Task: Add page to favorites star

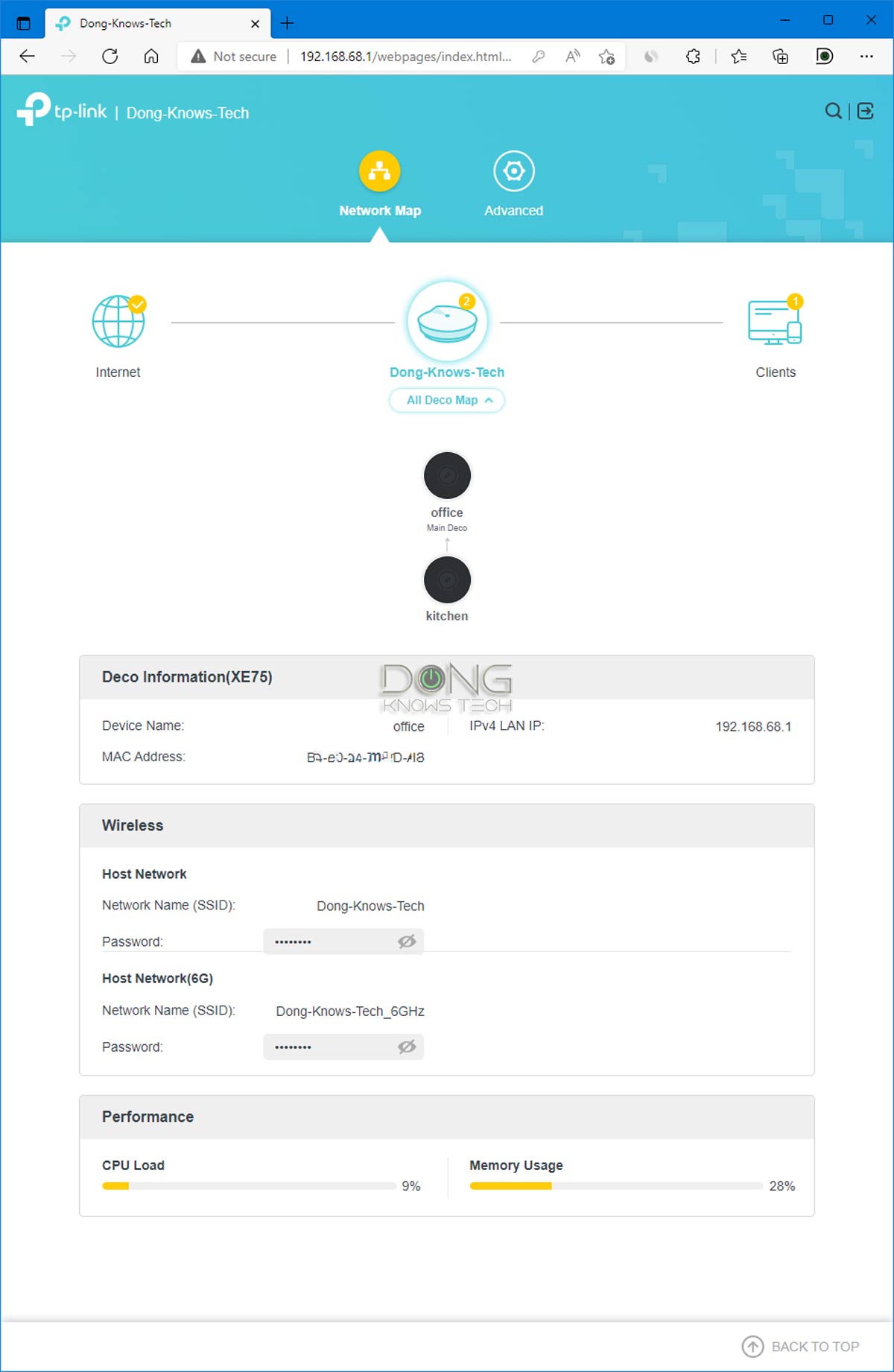Action: (x=607, y=57)
